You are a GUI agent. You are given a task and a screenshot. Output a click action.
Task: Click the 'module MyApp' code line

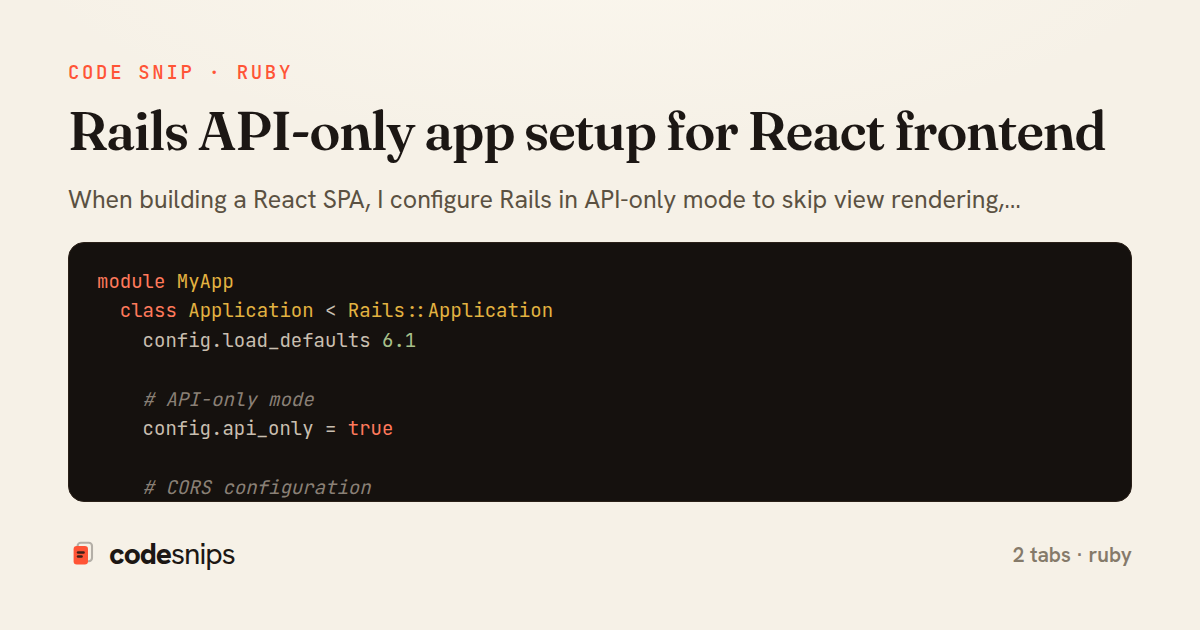(x=165, y=282)
